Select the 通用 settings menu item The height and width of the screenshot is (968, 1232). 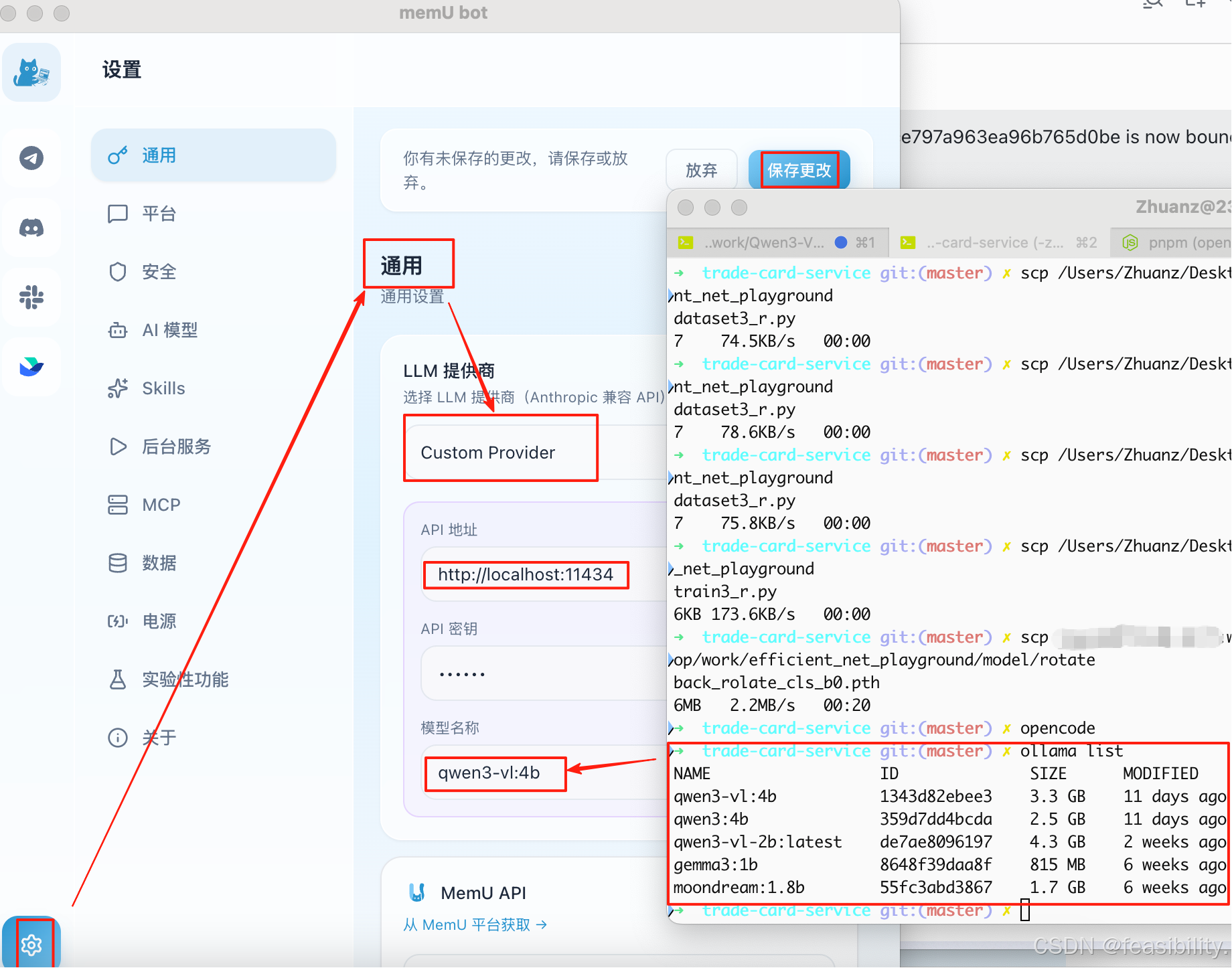tap(214, 155)
